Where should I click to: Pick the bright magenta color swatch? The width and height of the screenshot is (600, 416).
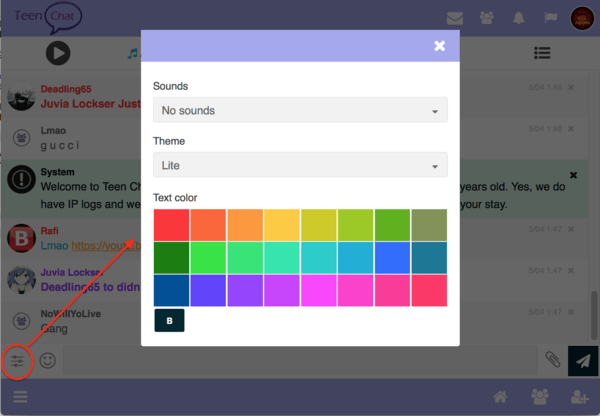319,290
